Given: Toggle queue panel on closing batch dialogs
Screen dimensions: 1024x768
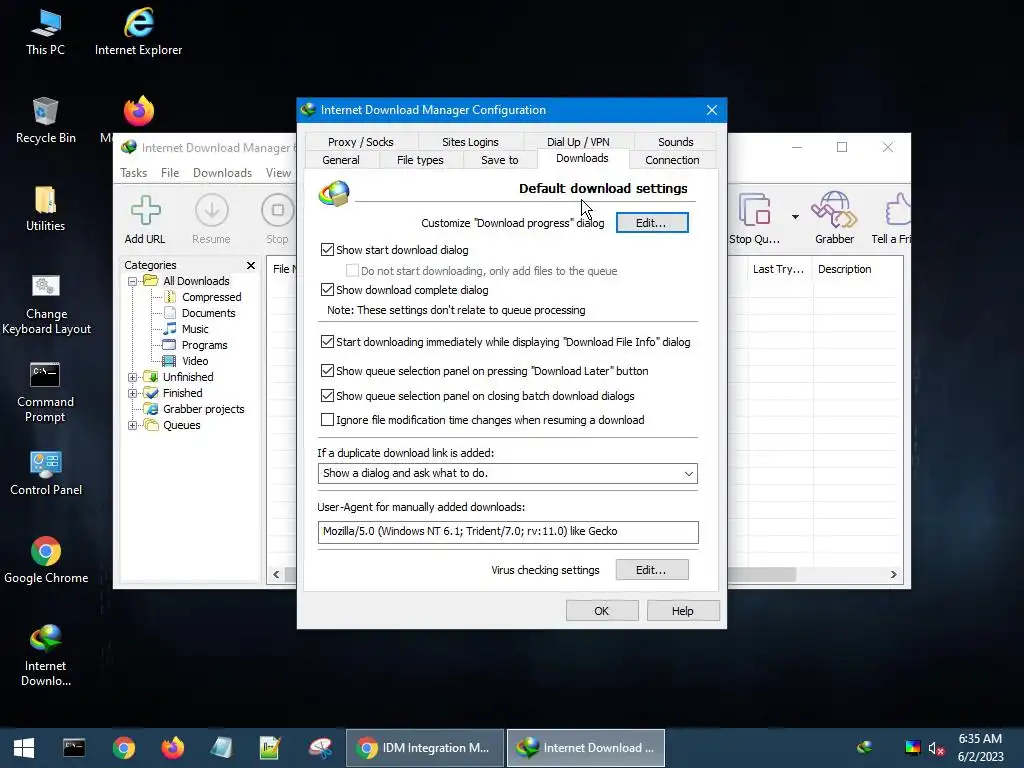Looking at the screenshot, I should coord(327,396).
